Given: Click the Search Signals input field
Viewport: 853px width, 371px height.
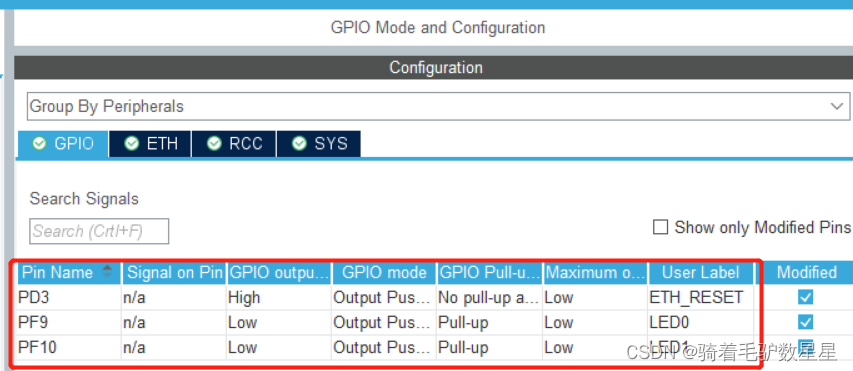Looking at the screenshot, I should [x=99, y=231].
